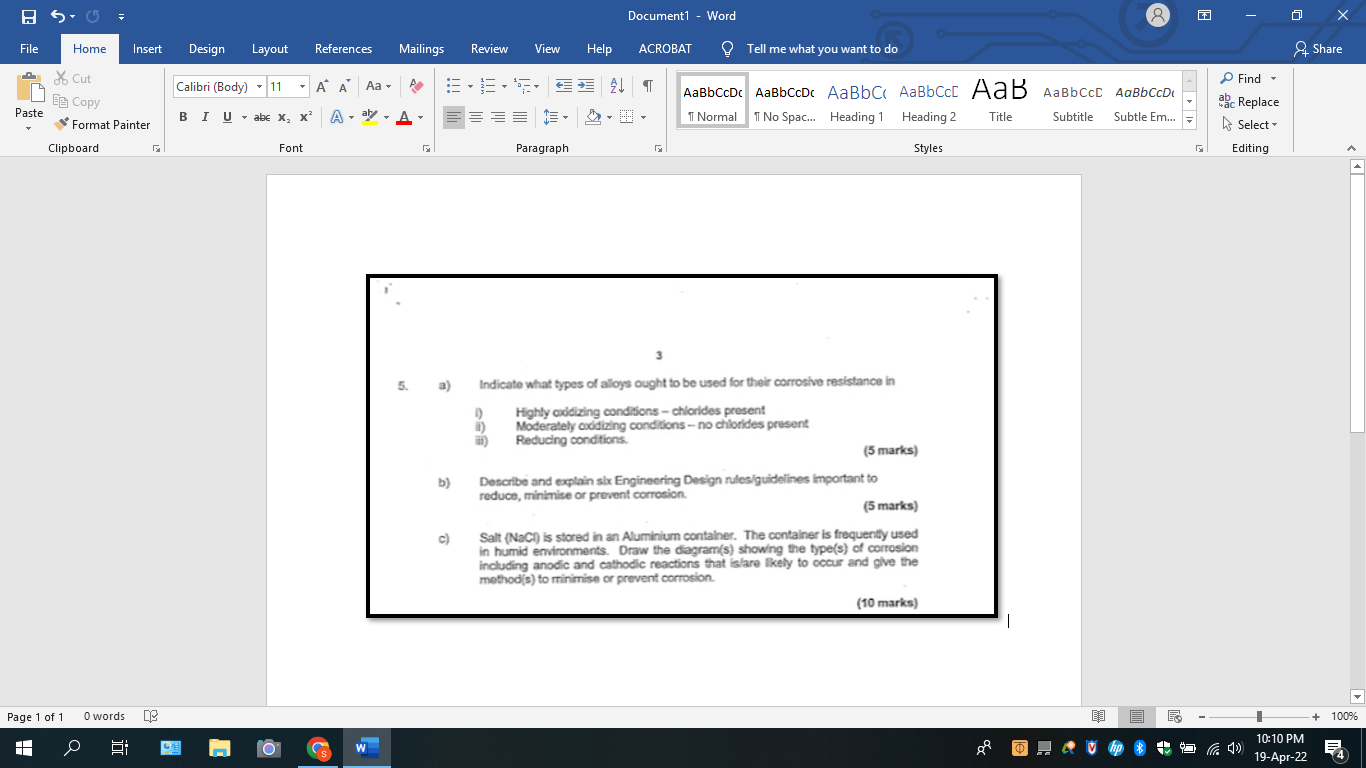Viewport: 1366px width, 768px height.
Task: Open the Sort dialog
Action: click(616, 87)
